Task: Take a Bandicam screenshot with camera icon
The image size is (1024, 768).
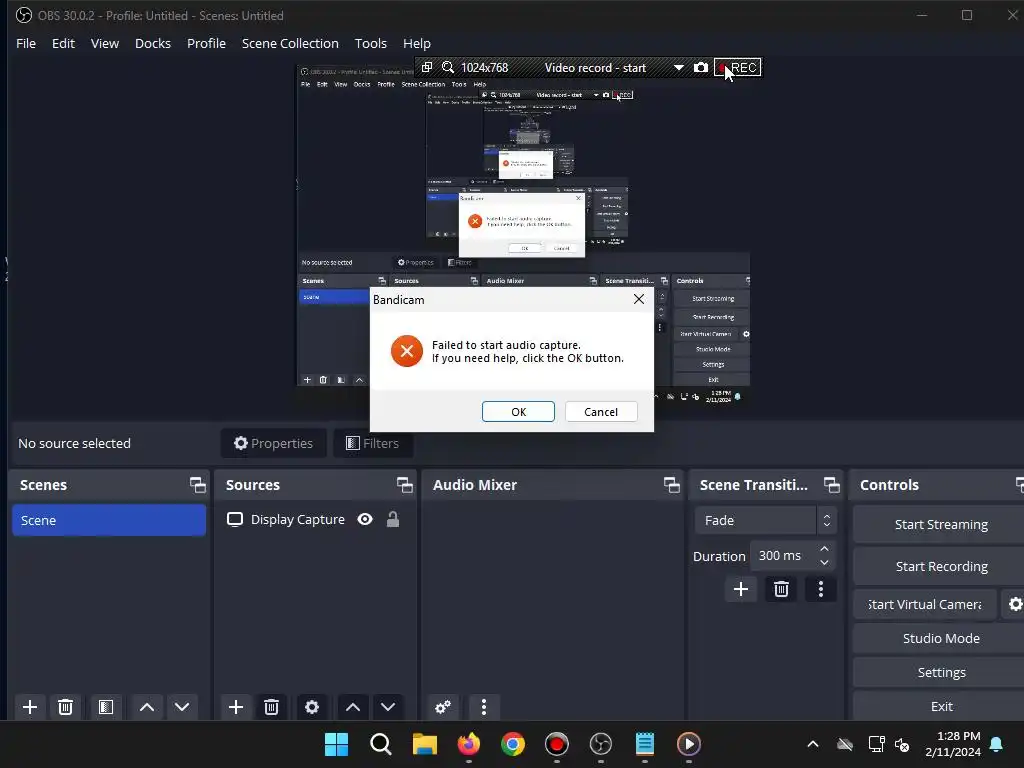Action: [x=701, y=67]
